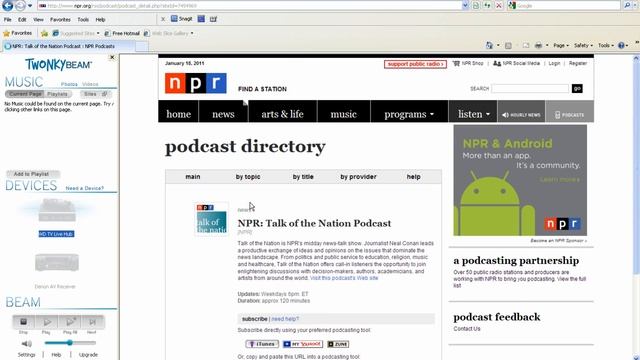The height and width of the screenshot is (360, 640).
Task: Click the Home icon in command bar
Action: click(489, 45)
